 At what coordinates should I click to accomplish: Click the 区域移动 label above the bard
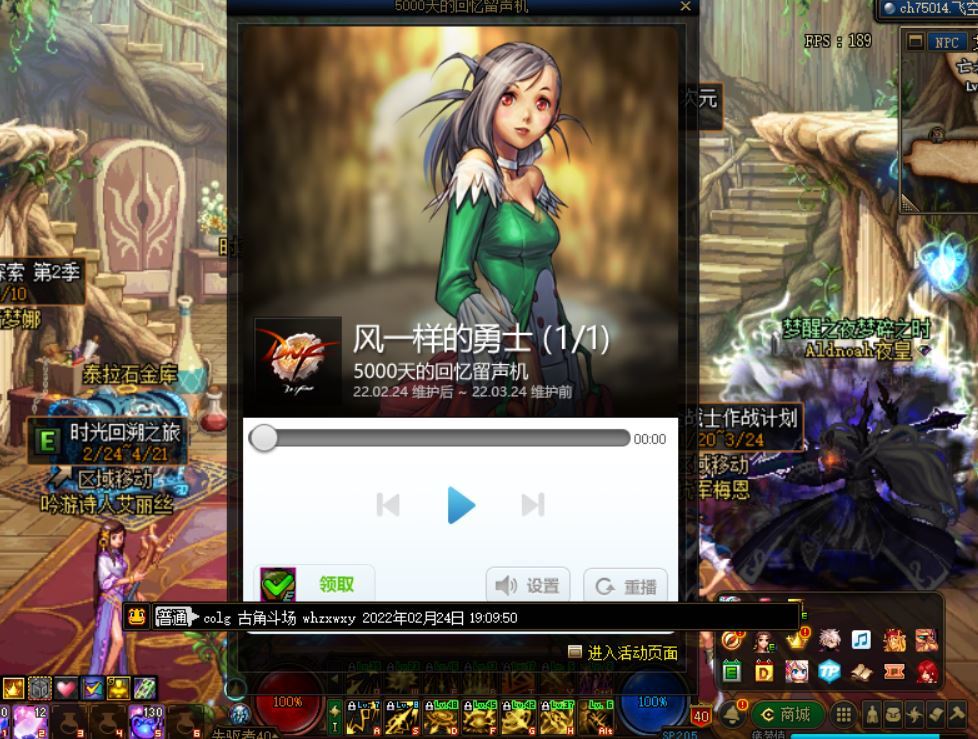(x=115, y=479)
